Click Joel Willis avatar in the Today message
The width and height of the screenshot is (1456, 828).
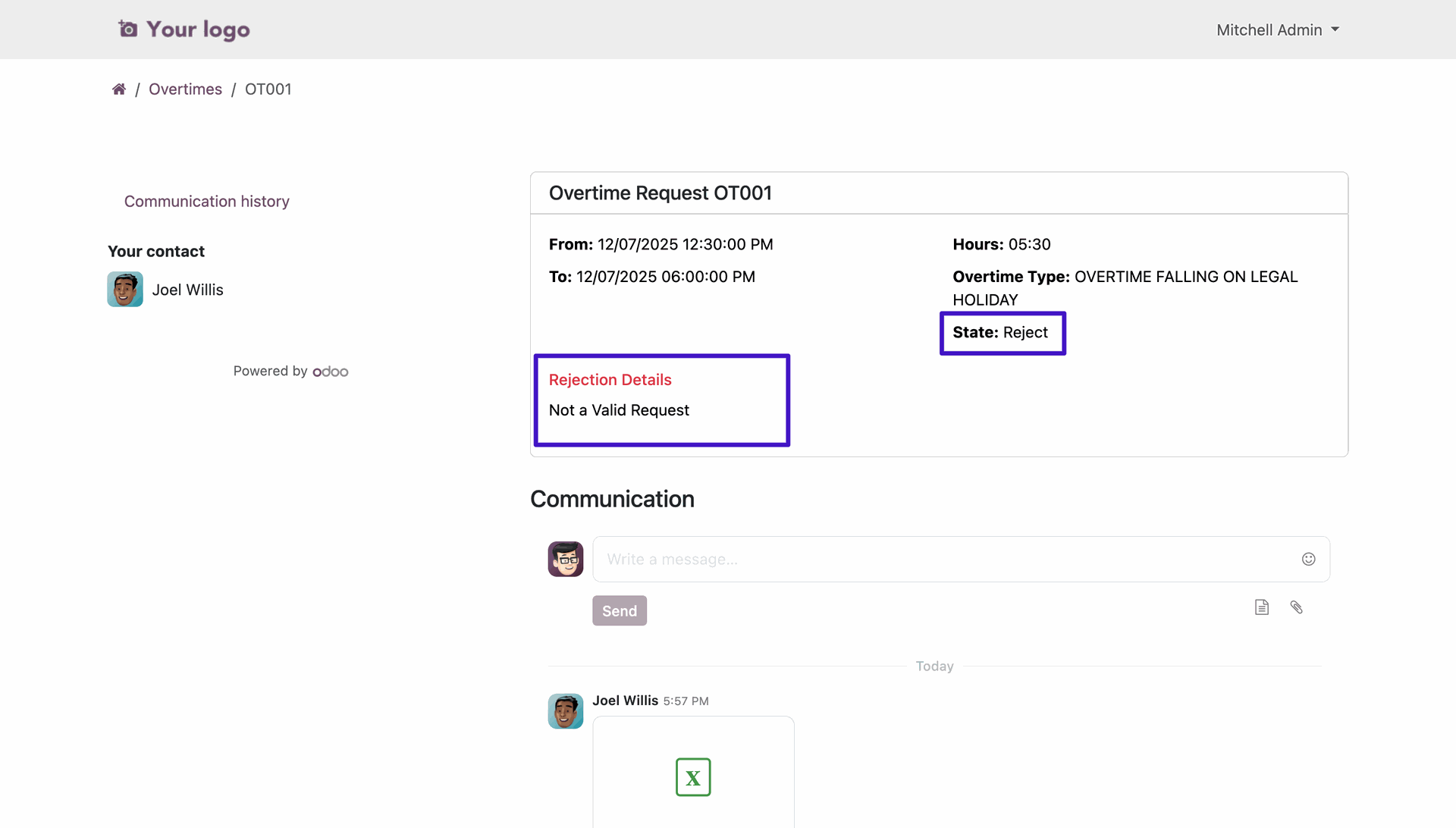[566, 711]
